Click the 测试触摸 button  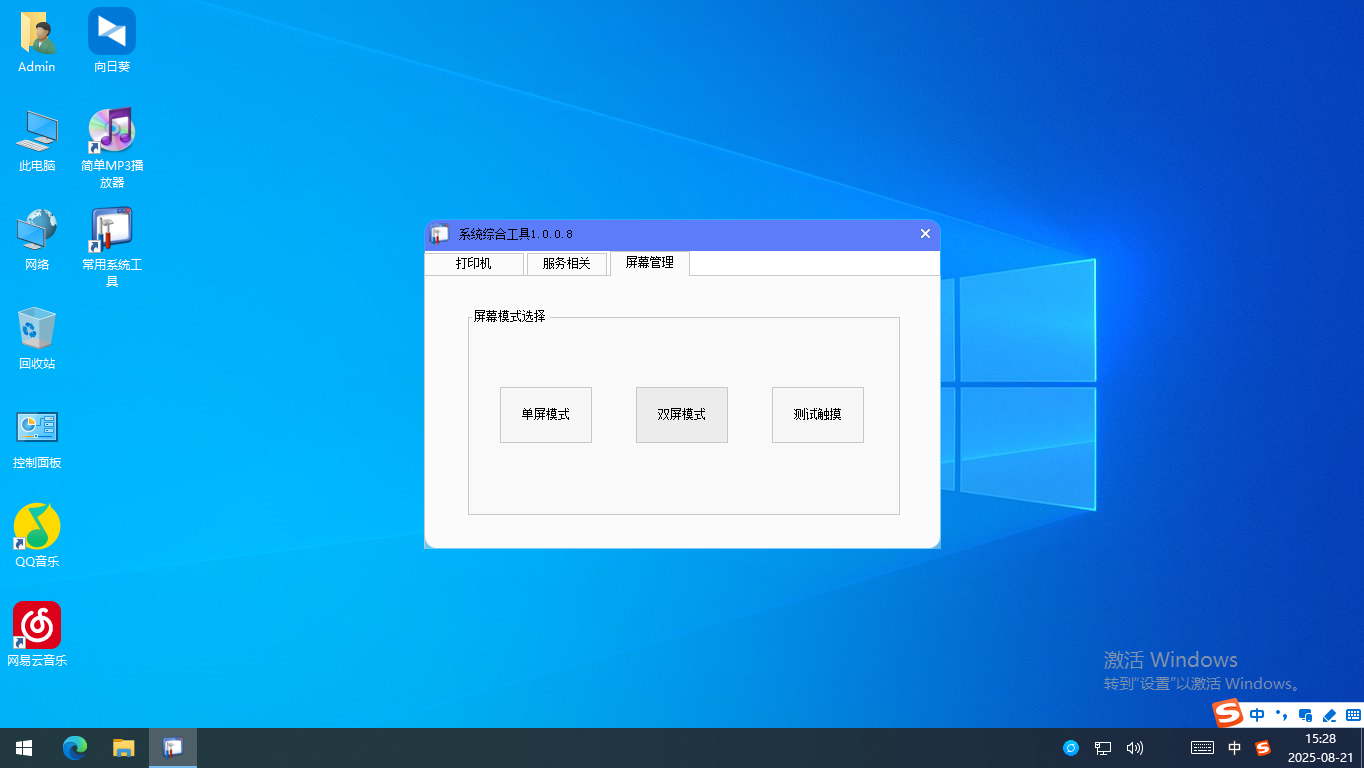(x=818, y=415)
